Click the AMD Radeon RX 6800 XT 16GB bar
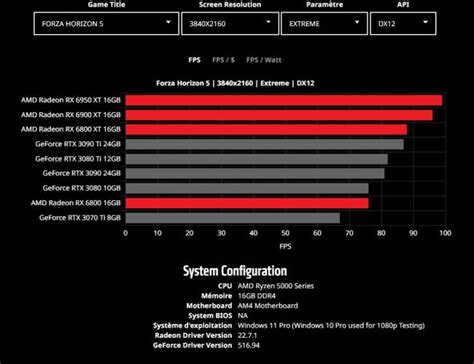 (x=266, y=130)
